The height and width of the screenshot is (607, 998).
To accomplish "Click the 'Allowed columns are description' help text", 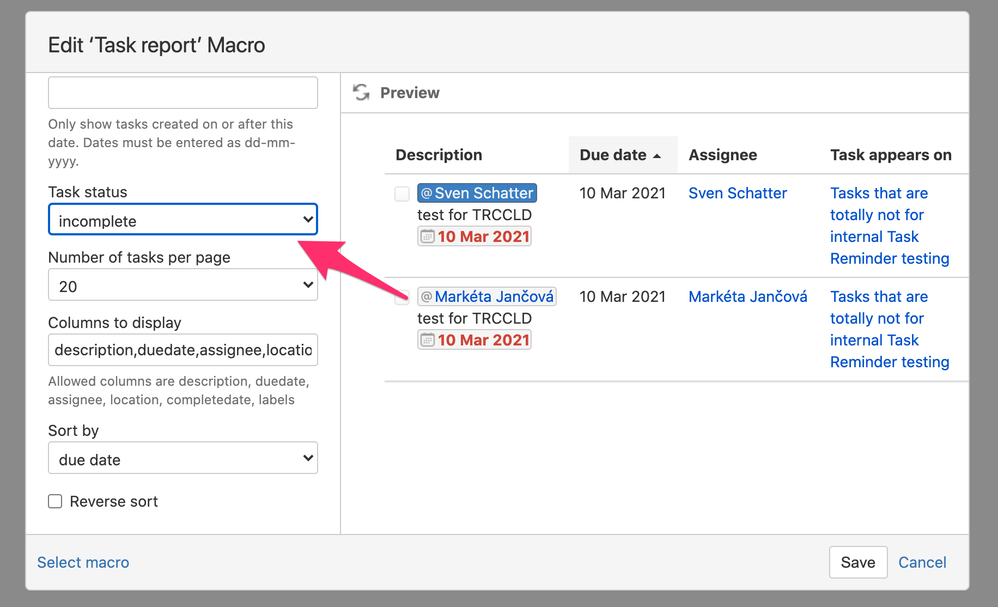I will [x=179, y=391].
